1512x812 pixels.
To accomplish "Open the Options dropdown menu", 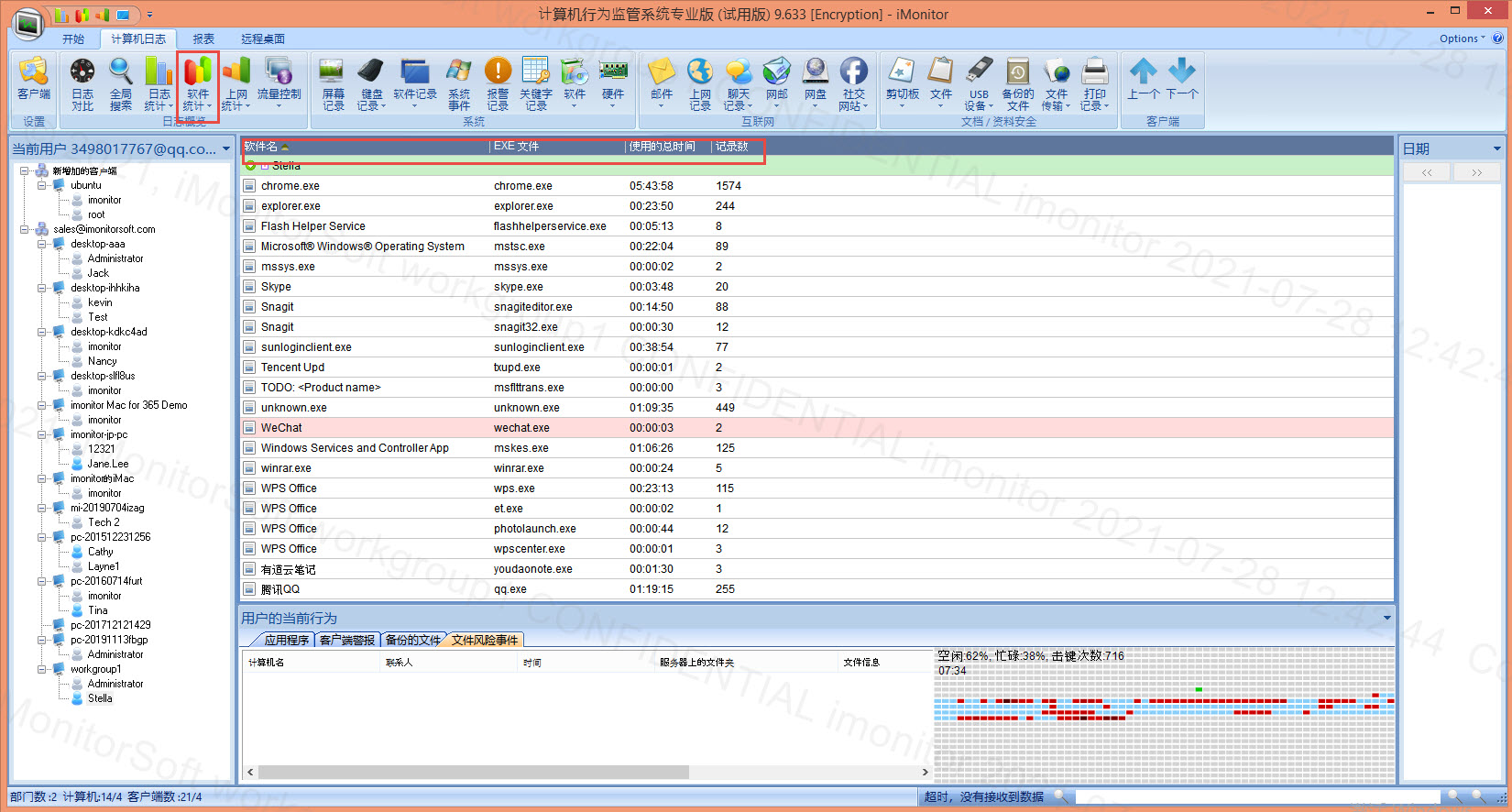I will [1463, 38].
